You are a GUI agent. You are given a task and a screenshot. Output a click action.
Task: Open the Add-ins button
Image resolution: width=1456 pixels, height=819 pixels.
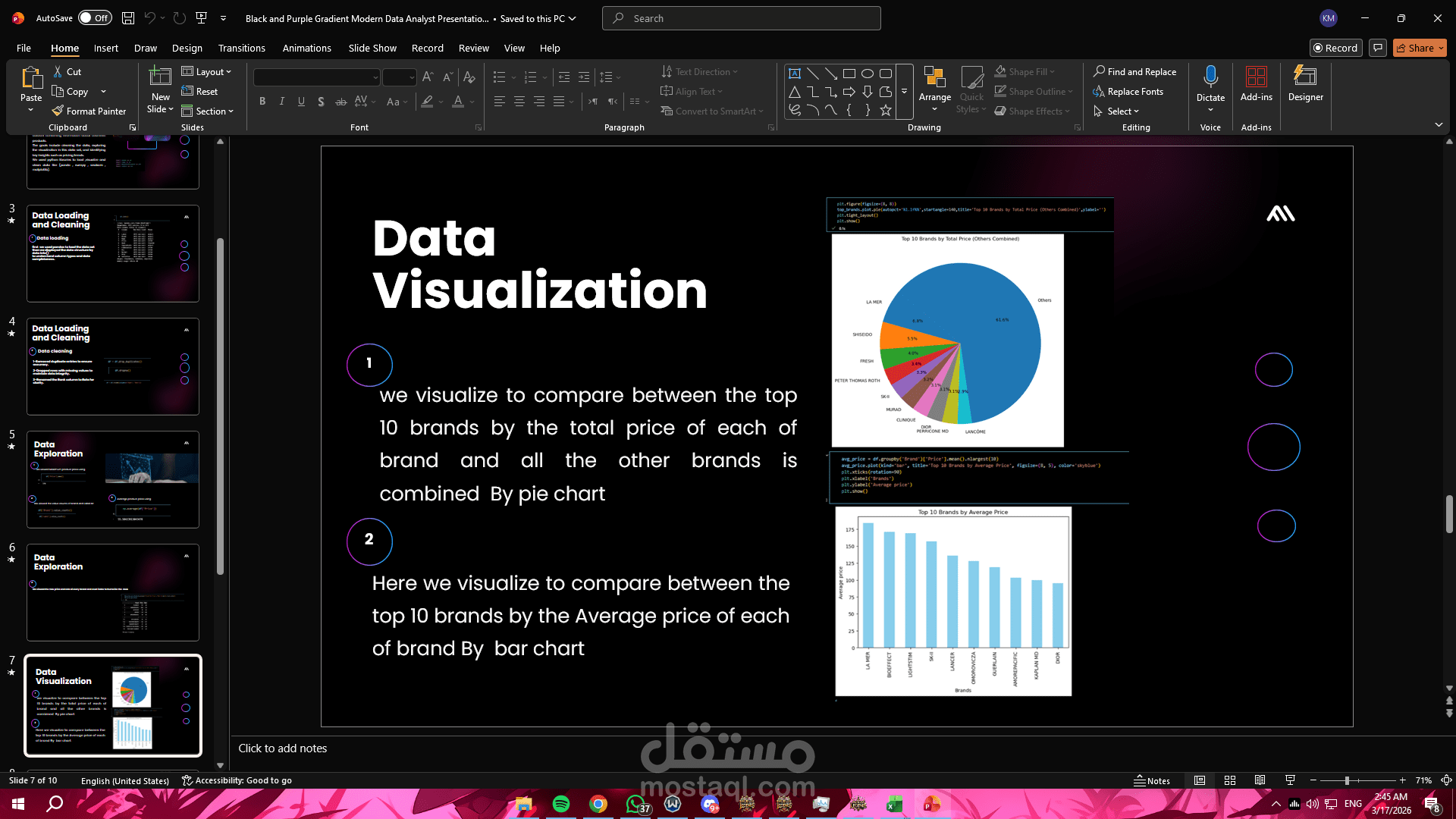pyautogui.click(x=1256, y=83)
